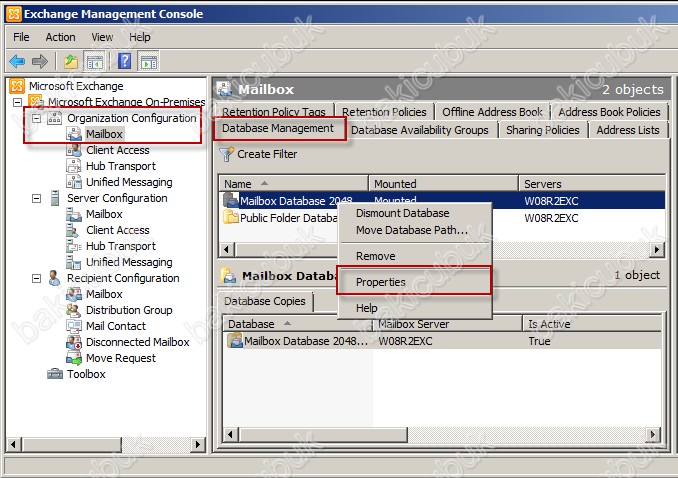Click the tree pane's right scroll arrow
678x478 pixels.
pyautogui.click(x=198, y=444)
